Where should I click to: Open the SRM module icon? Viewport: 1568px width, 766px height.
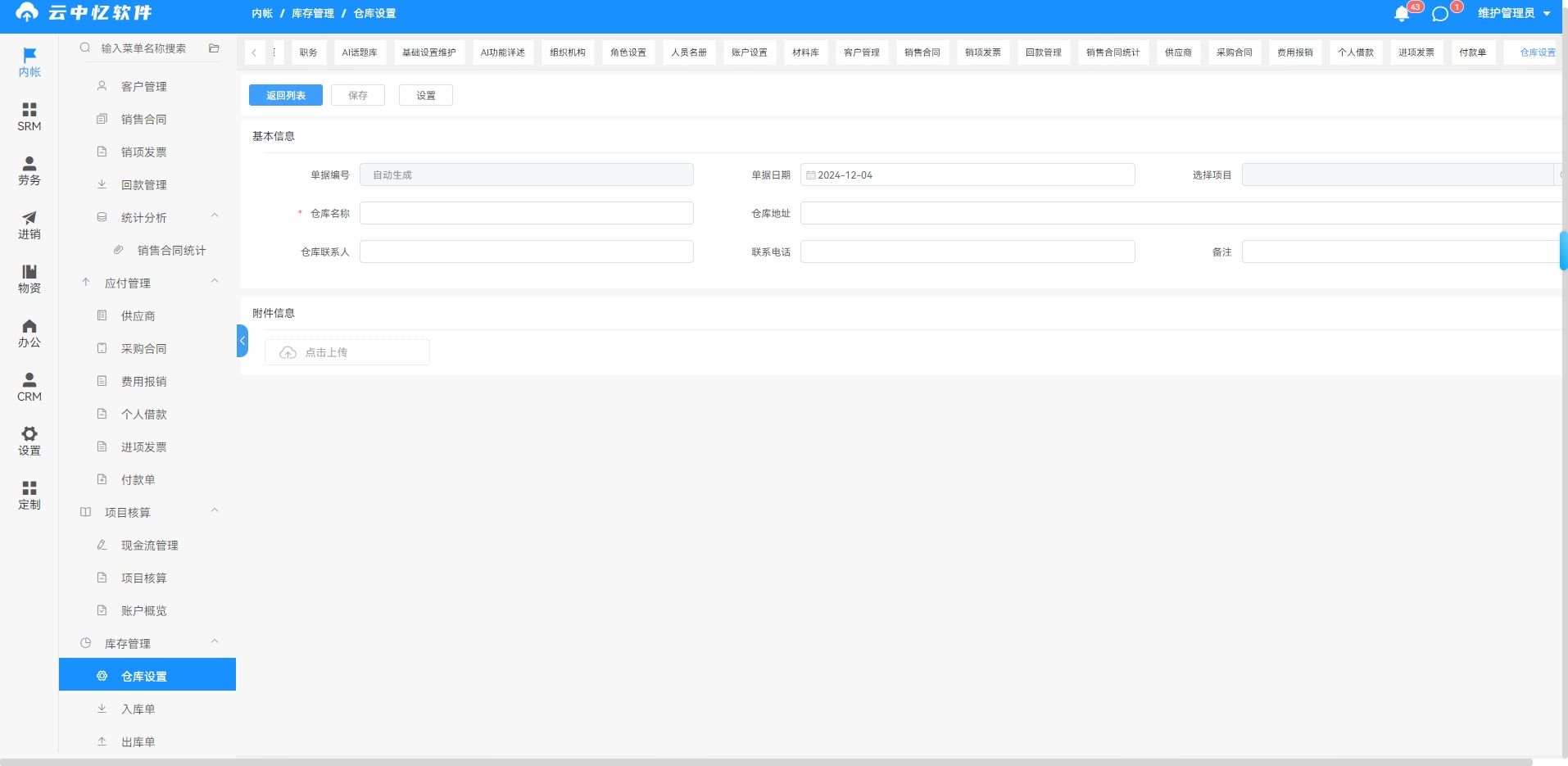point(29,117)
